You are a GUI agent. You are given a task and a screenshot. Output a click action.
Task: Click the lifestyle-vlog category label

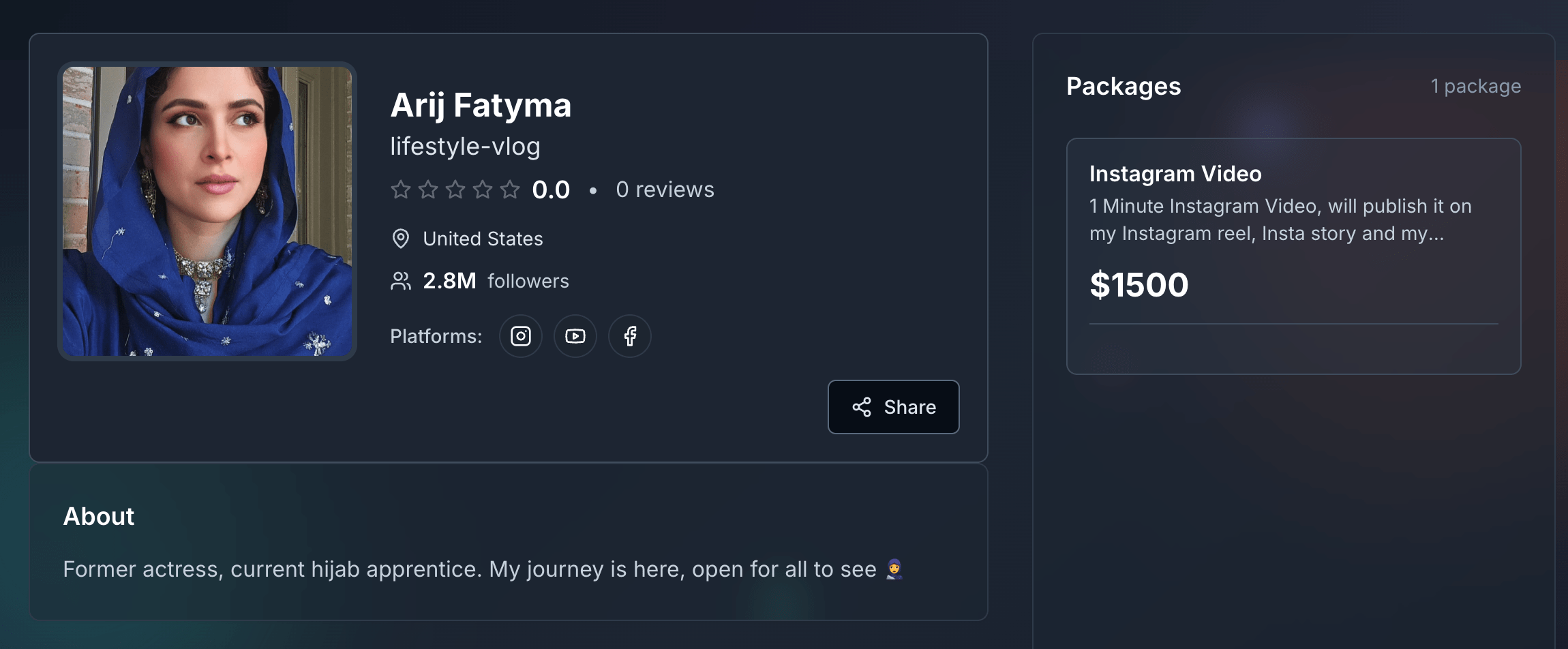point(465,147)
